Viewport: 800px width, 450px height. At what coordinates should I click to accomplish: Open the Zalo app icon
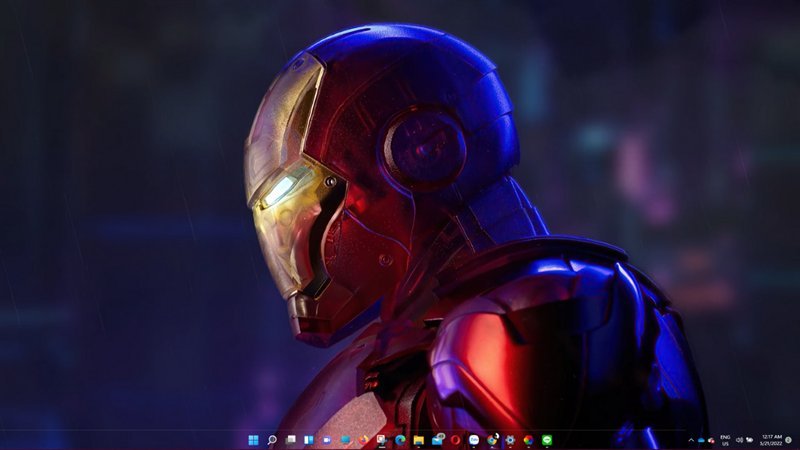click(x=474, y=440)
